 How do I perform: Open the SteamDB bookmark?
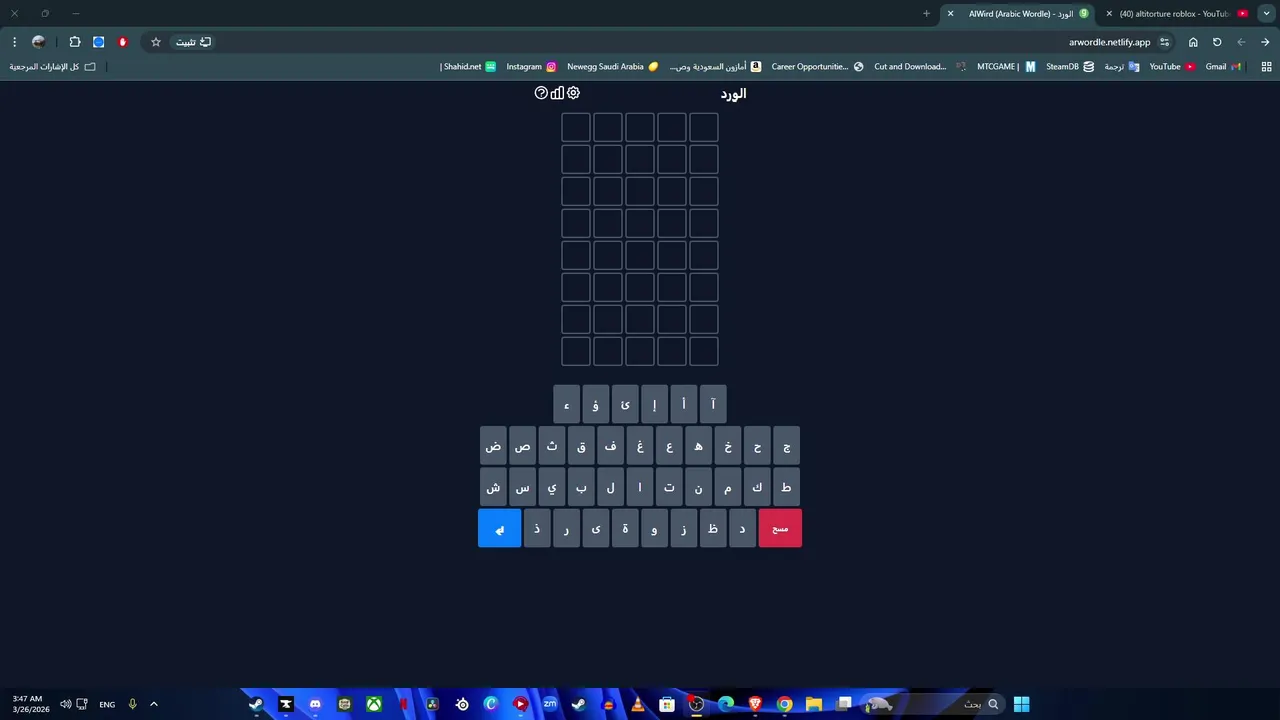pyautogui.click(x=1070, y=67)
